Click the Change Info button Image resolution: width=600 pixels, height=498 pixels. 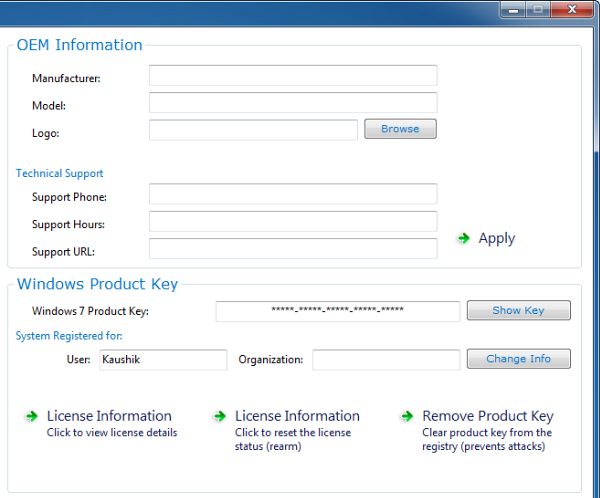518,359
